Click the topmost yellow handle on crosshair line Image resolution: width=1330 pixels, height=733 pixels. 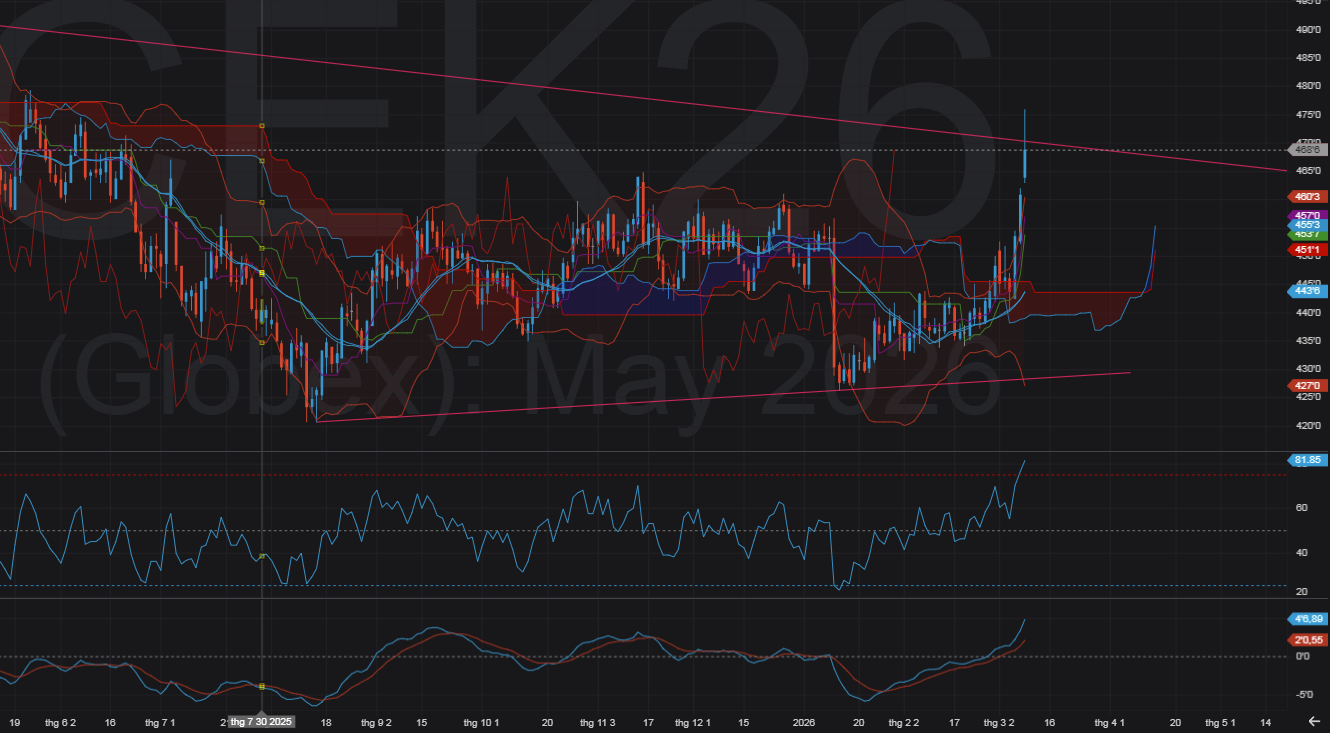(262, 125)
